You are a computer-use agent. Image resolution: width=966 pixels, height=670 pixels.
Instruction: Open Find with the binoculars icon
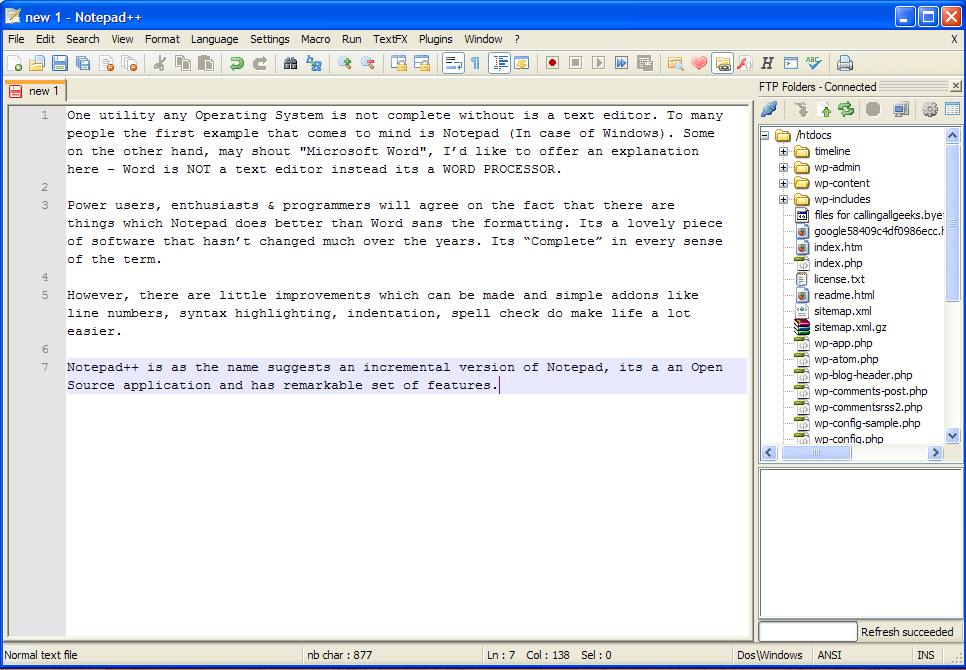coord(291,63)
